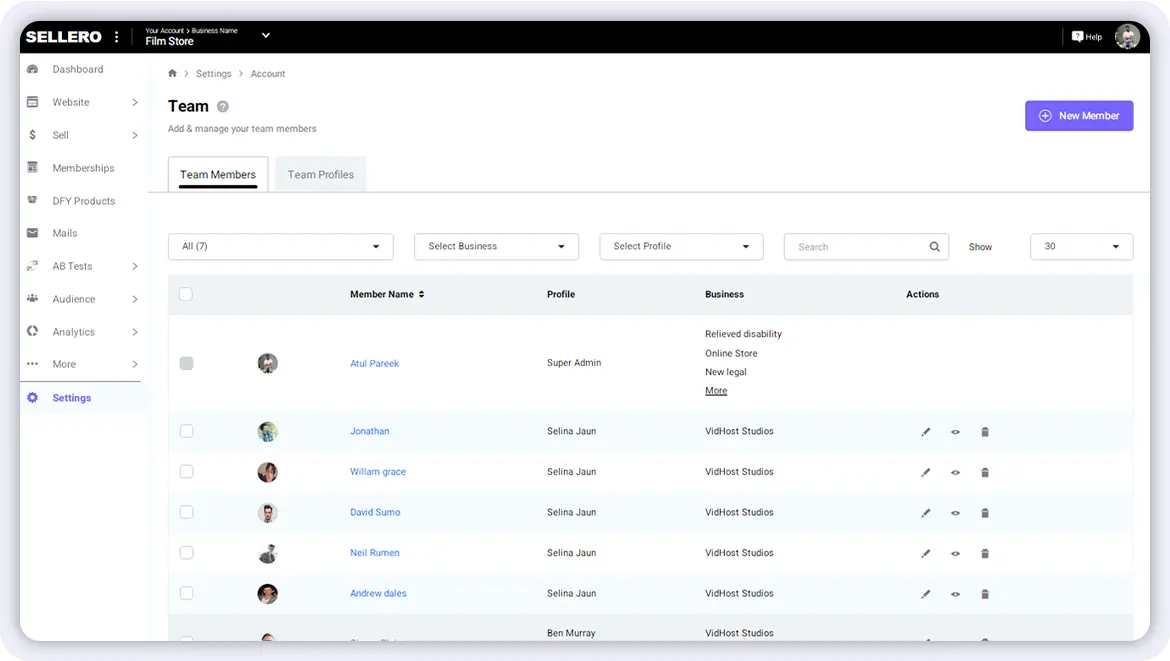Click pencil edit icon for Andrew dales
1170x661 pixels.
925,594
